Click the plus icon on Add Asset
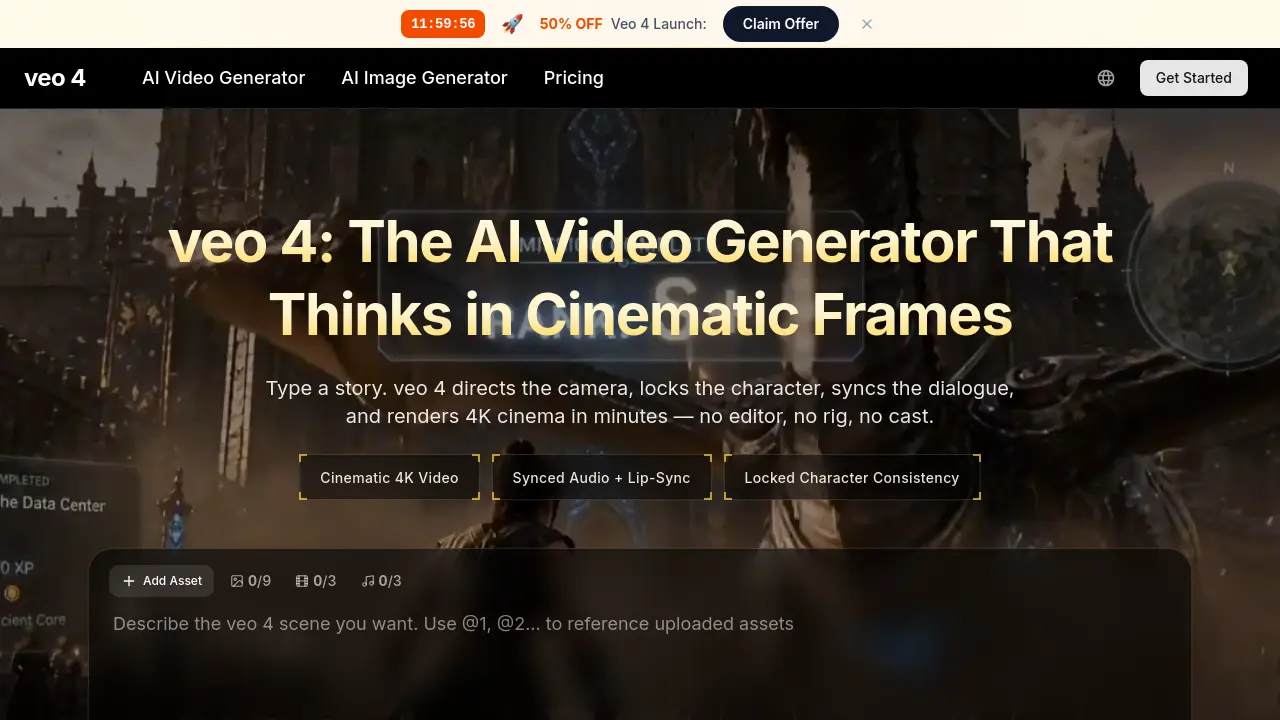 click(x=129, y=581)
